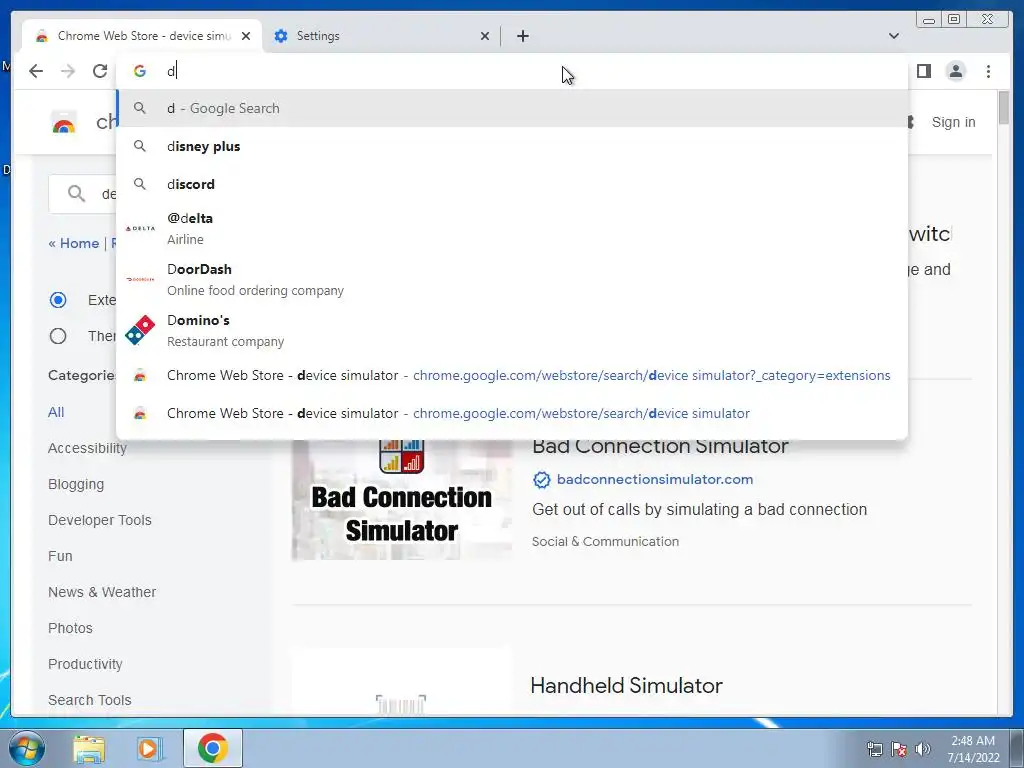Choose the 'd - Google Search' suggestion

click(x=512, y=108)
